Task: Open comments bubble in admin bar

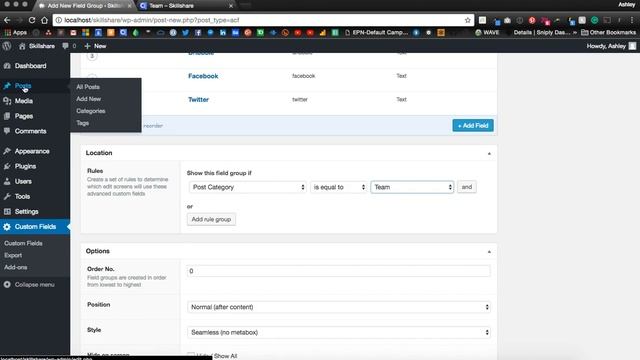Action: [69, 46]
